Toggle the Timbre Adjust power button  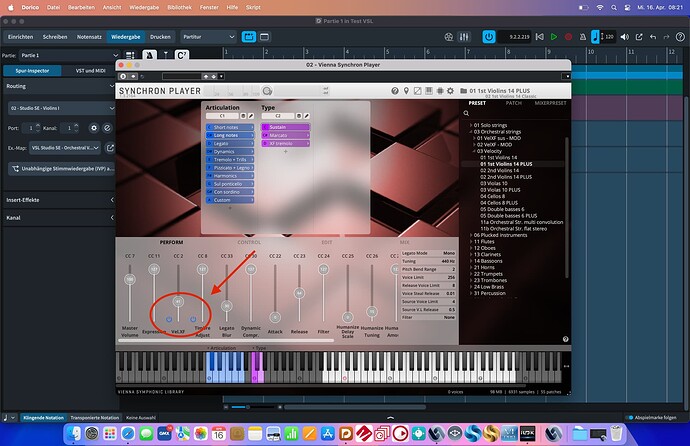pyautogui.click(x=193, y=319)
